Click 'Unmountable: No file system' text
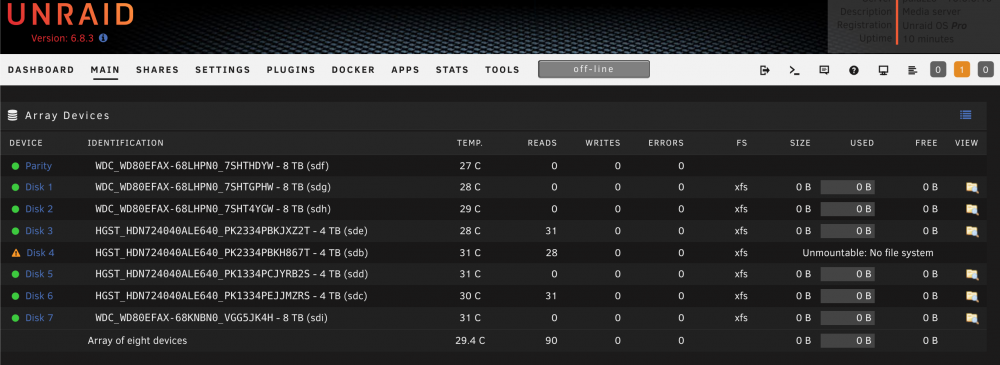1000x365 pixels. point(868,253)
